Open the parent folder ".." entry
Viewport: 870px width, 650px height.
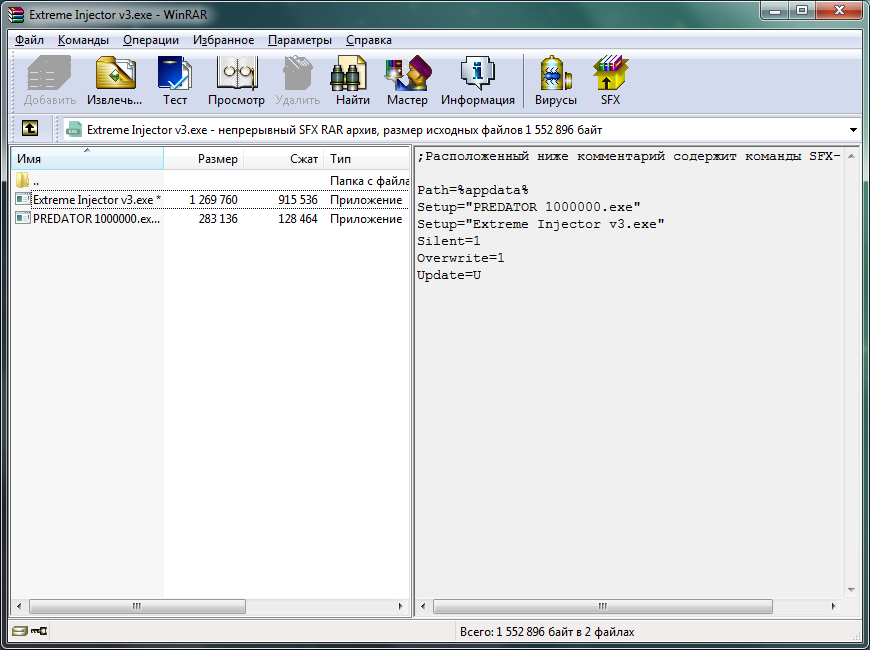[35, 181]
